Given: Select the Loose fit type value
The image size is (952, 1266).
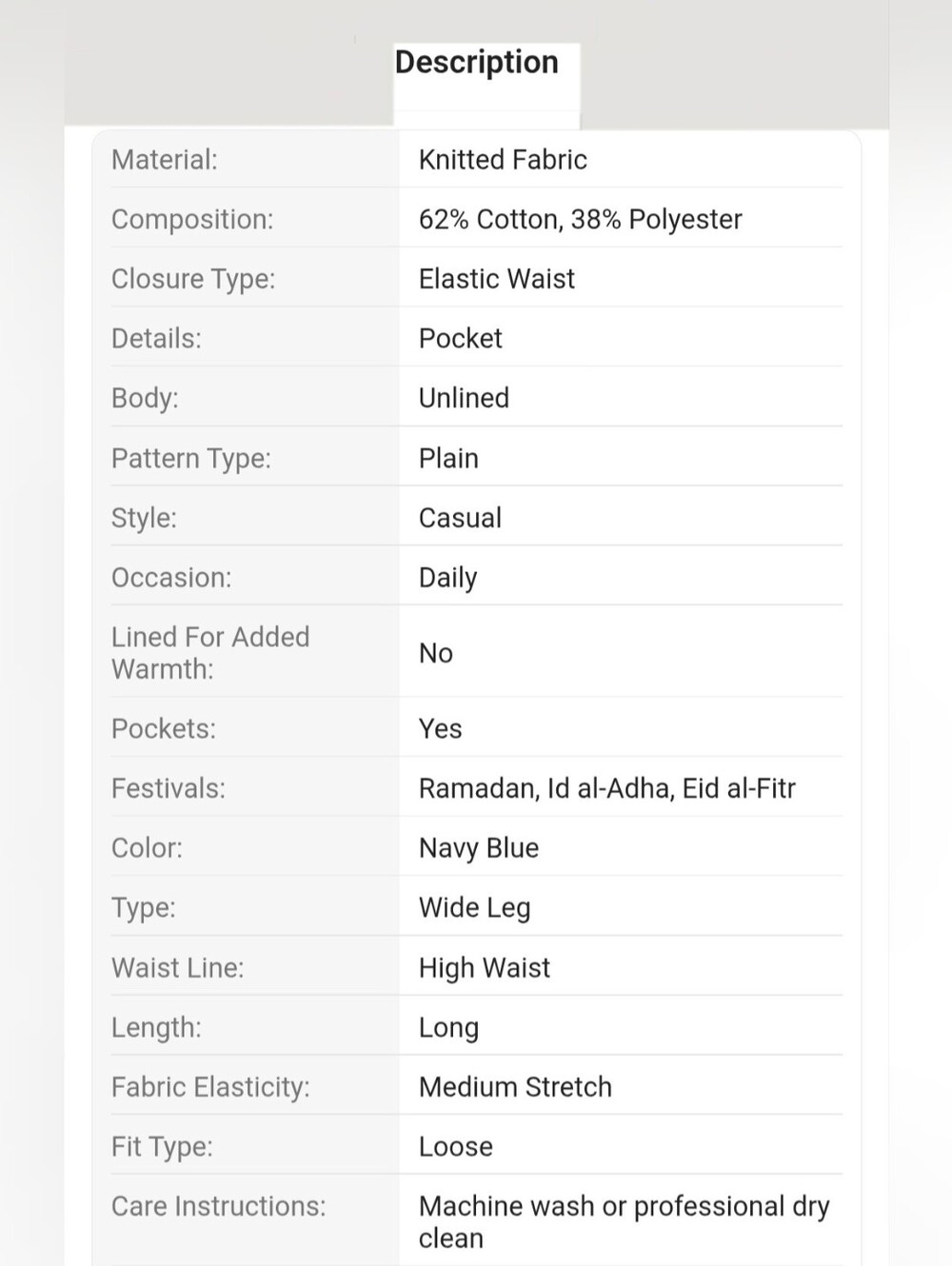Looking at the screenshot, I should (x=456, y=1147).
